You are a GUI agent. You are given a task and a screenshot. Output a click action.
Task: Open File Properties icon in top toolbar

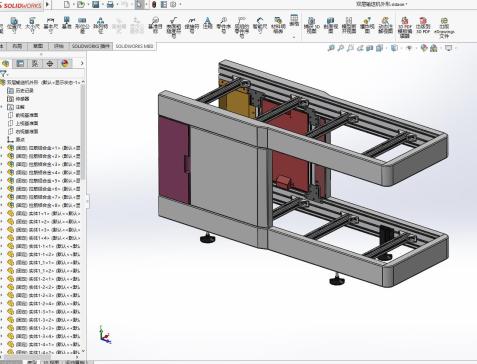click(164, 5)
